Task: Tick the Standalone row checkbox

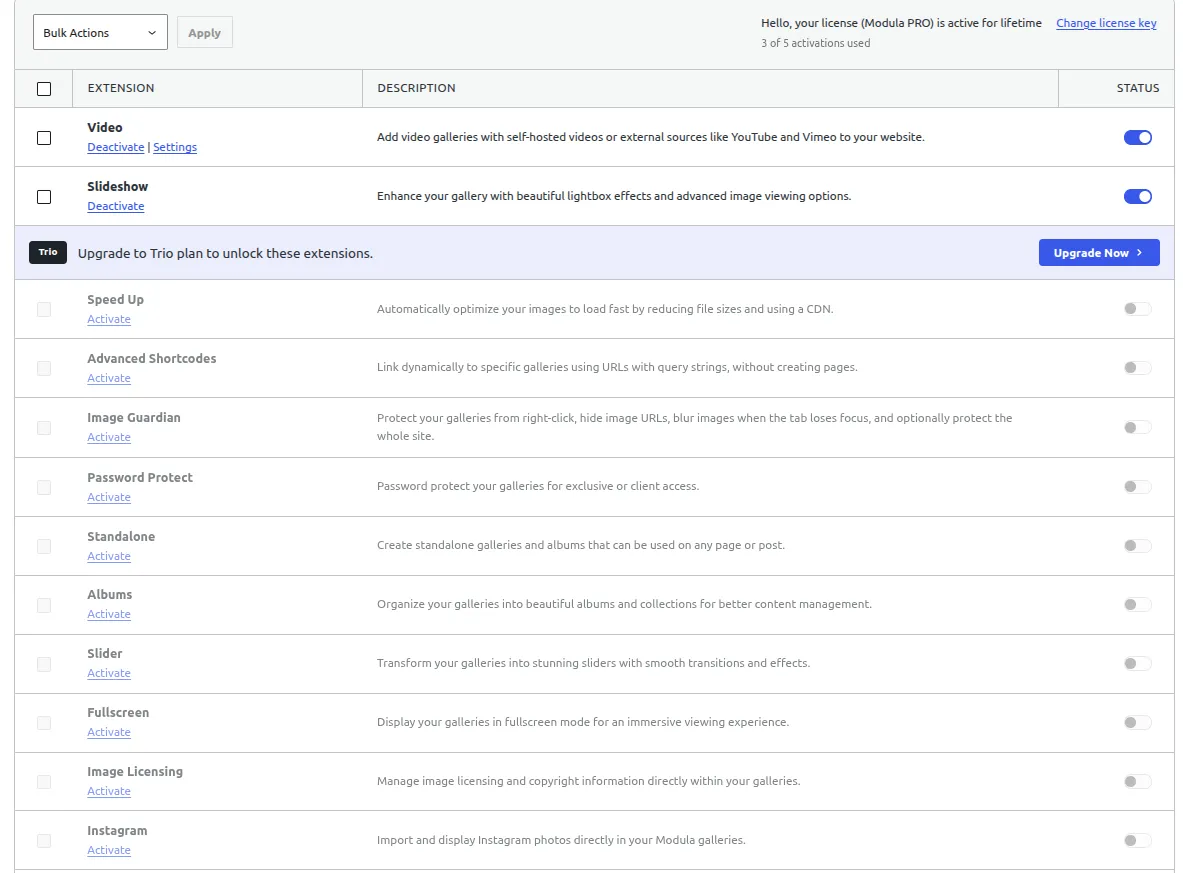Action: pyautogui.click(x=45, y=546)
